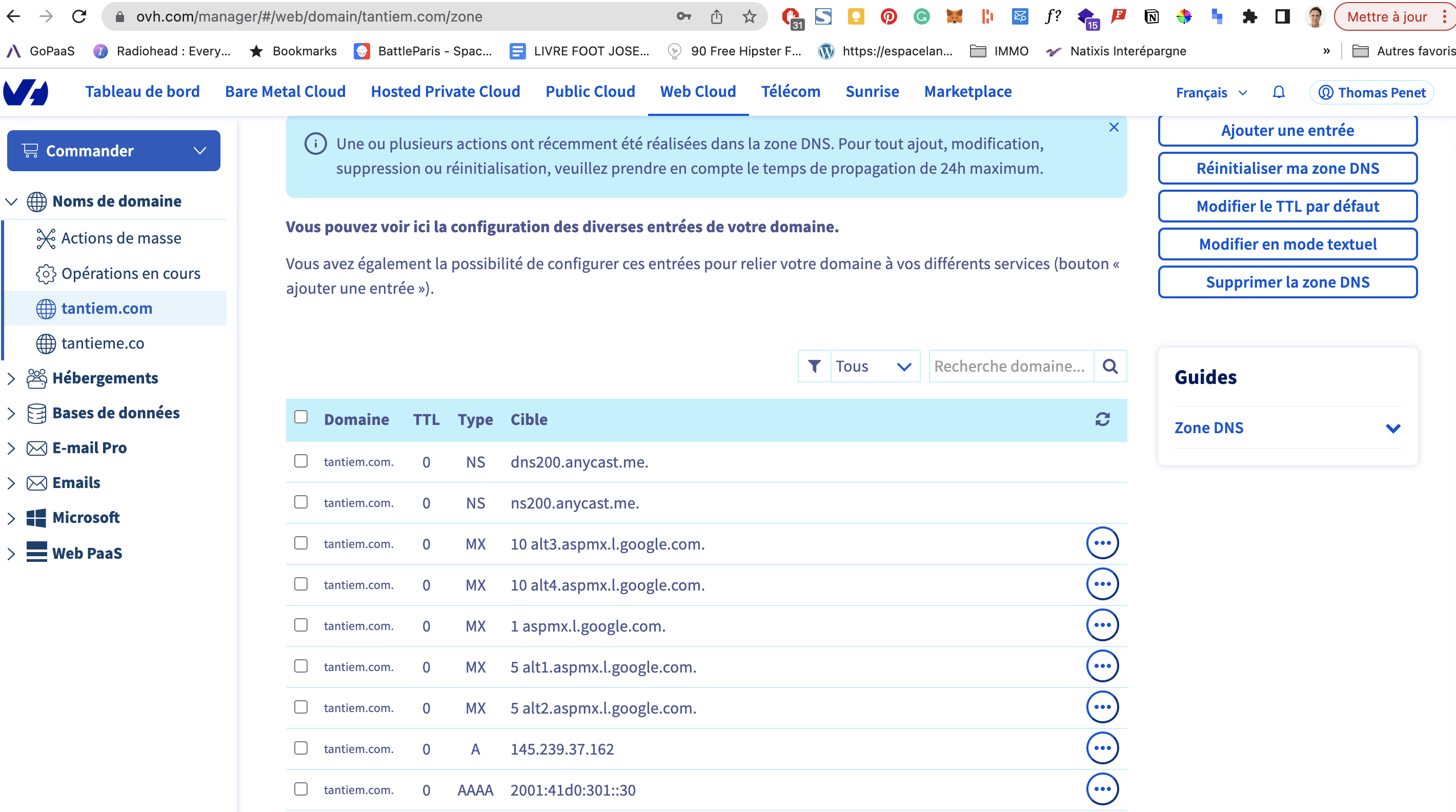Dismiss the DNS propagation info banner

1113,127
